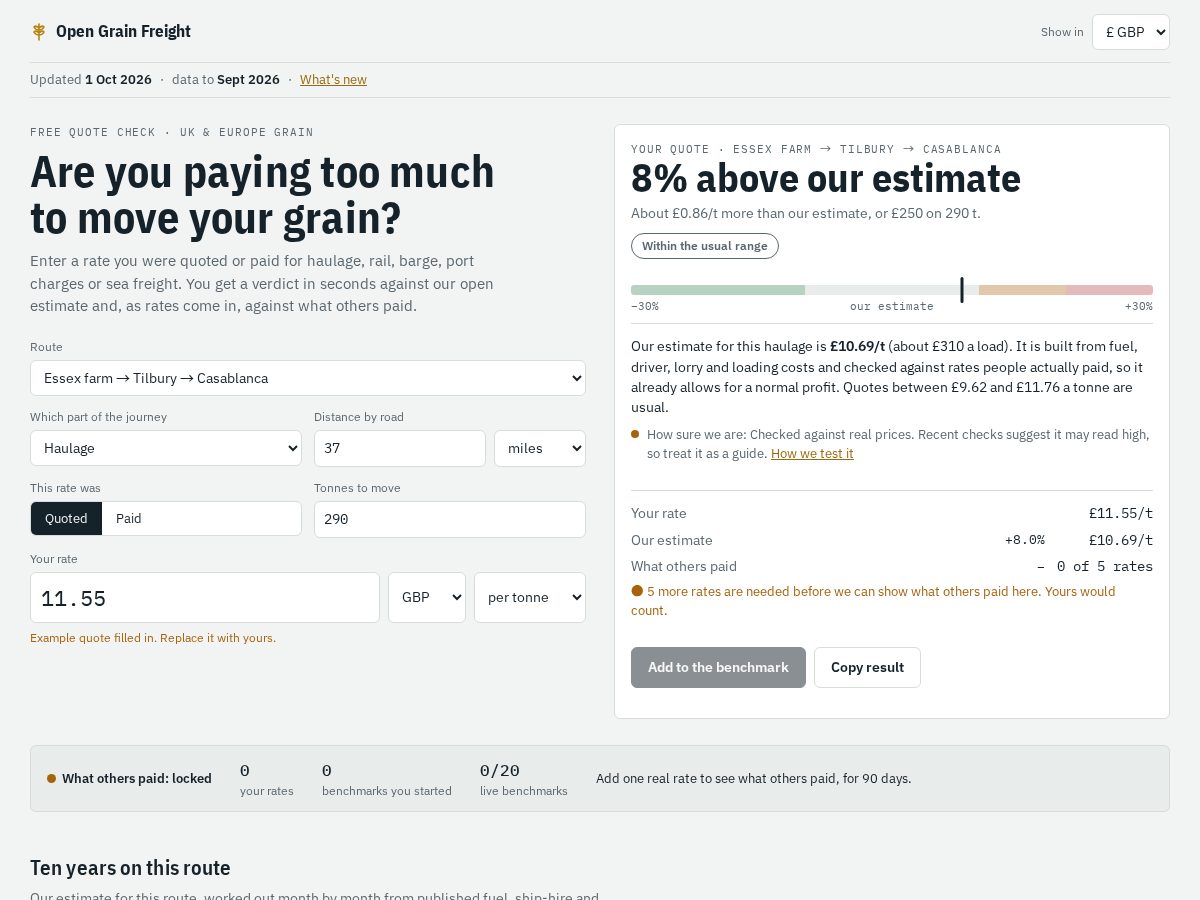The height and width of the screenshot is (900, 1200).
Task: Click the green below-estimate segment of the scale
Action: (x=718, y=290)
